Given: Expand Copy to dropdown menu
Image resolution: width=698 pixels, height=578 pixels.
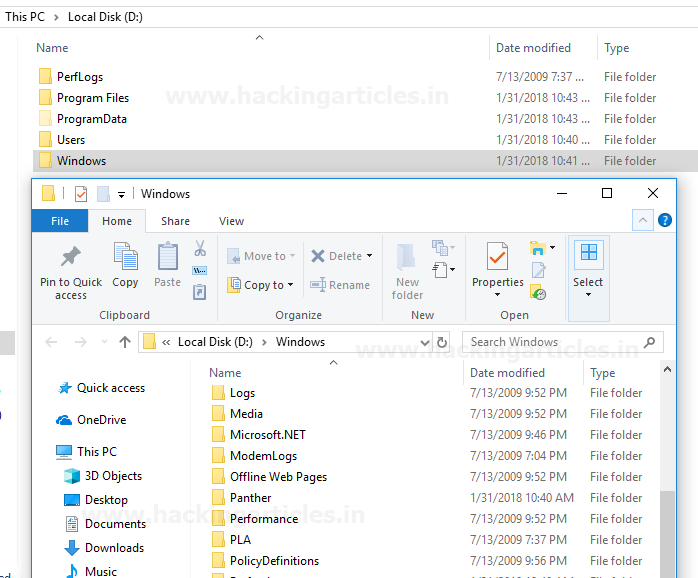Looking at the screenshot, I should 291,285.
